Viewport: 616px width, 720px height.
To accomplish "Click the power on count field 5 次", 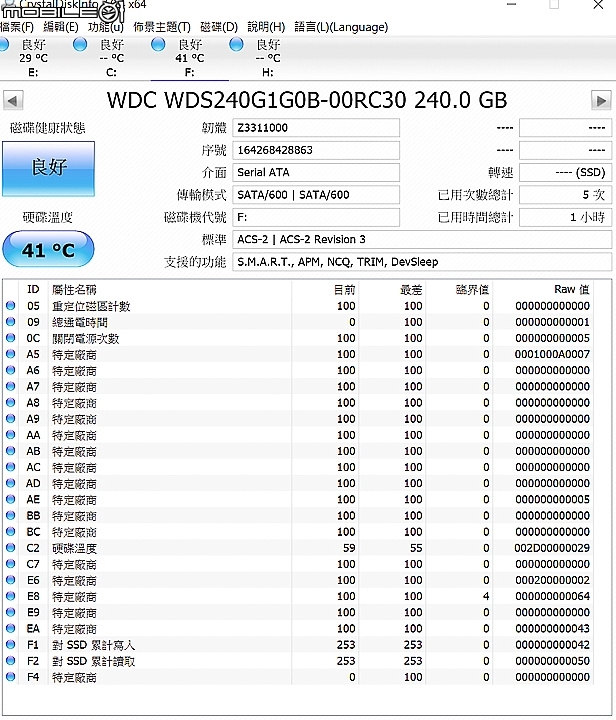I will pos(566,195).
